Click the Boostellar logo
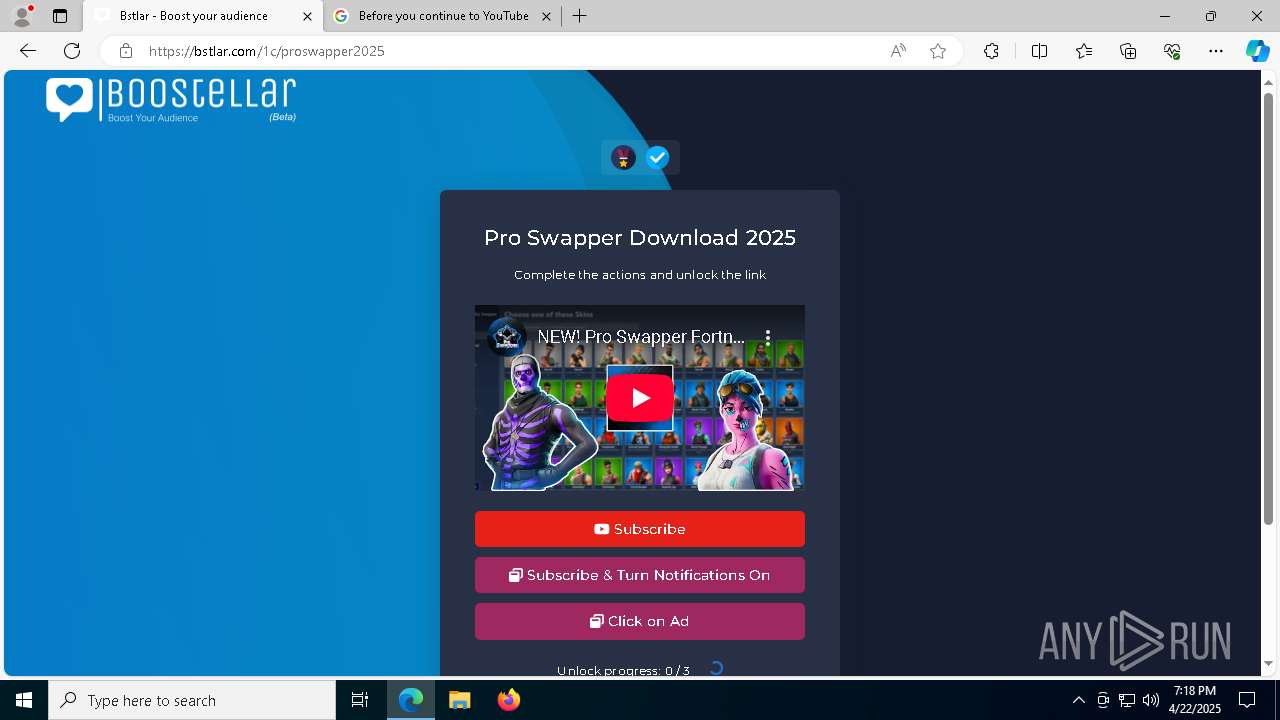The height and width of the screenshot is (720, 1280). point(171,100)
